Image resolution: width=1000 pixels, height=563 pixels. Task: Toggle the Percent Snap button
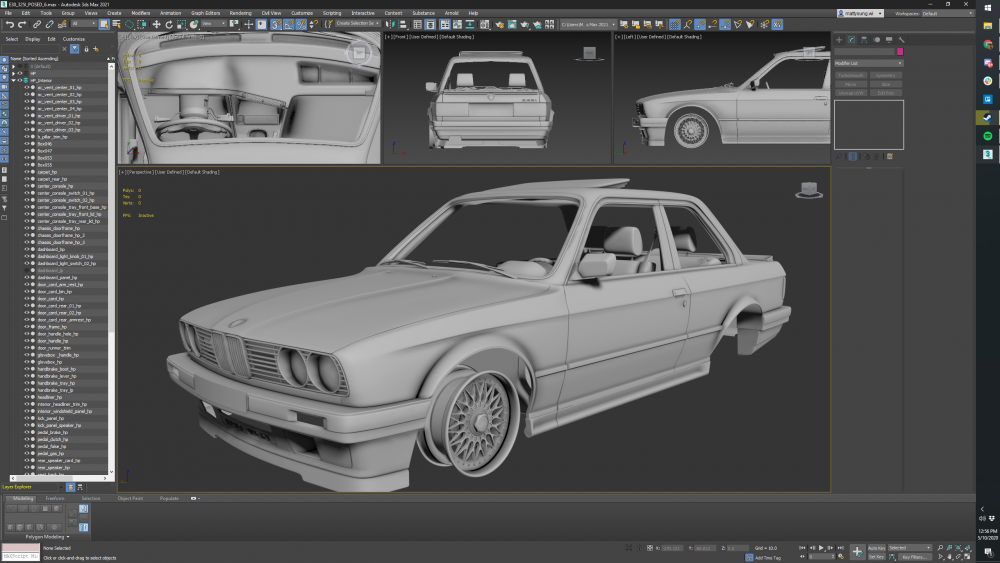click(301, 24)
